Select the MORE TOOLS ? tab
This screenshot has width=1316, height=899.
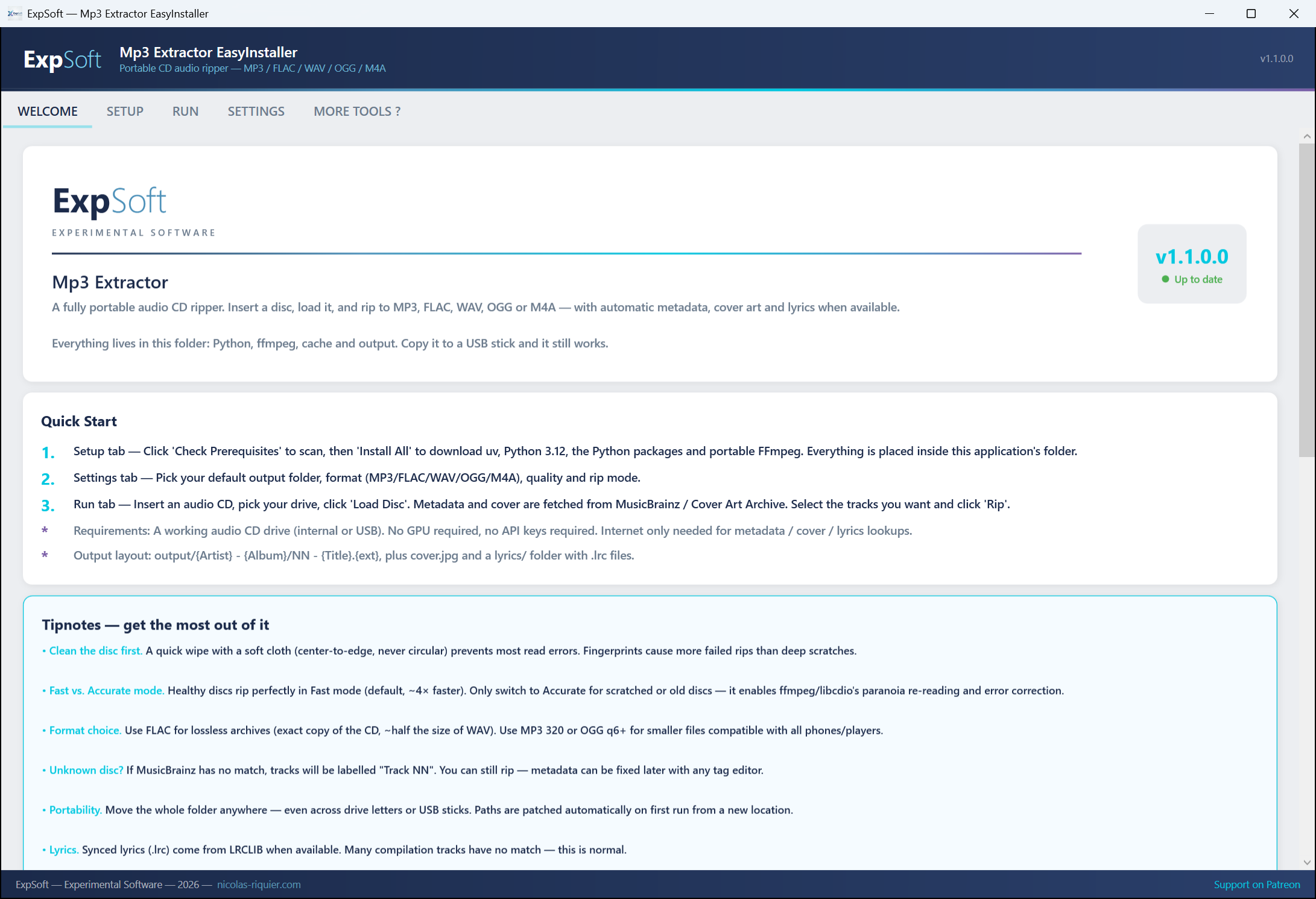click(357, 112)
